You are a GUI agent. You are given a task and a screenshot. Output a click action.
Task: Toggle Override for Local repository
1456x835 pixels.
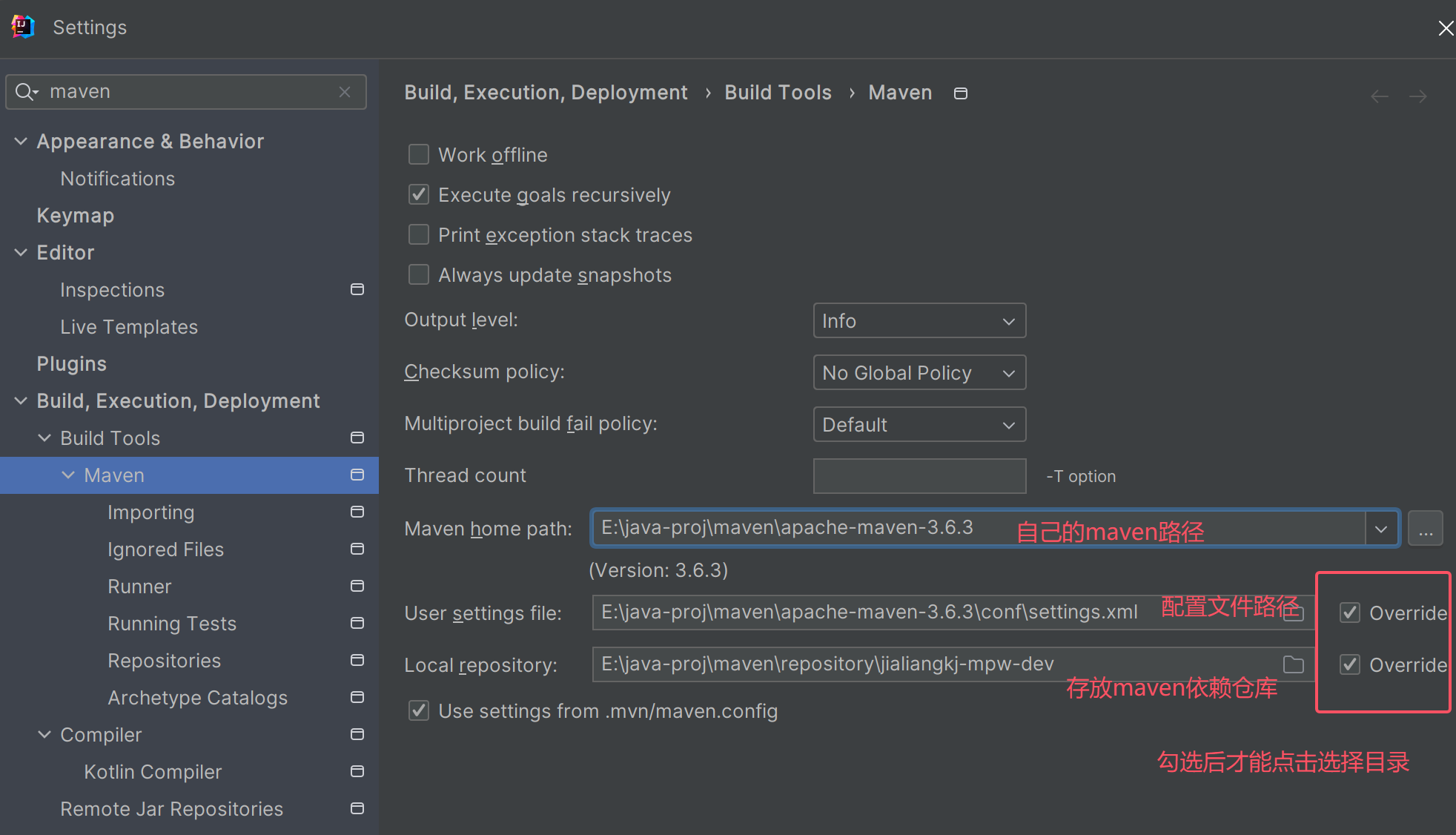[1350, 664]
